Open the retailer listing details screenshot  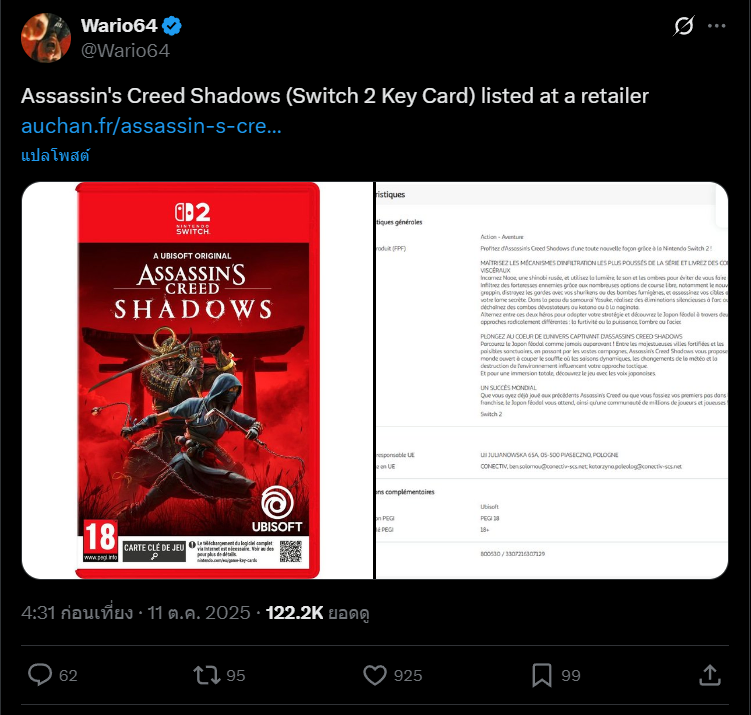(x=552, y=380)
